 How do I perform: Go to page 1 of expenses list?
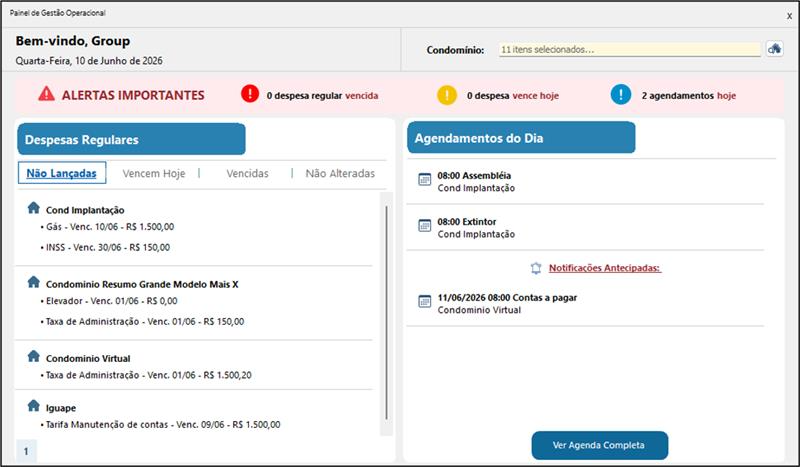(27, 451)
